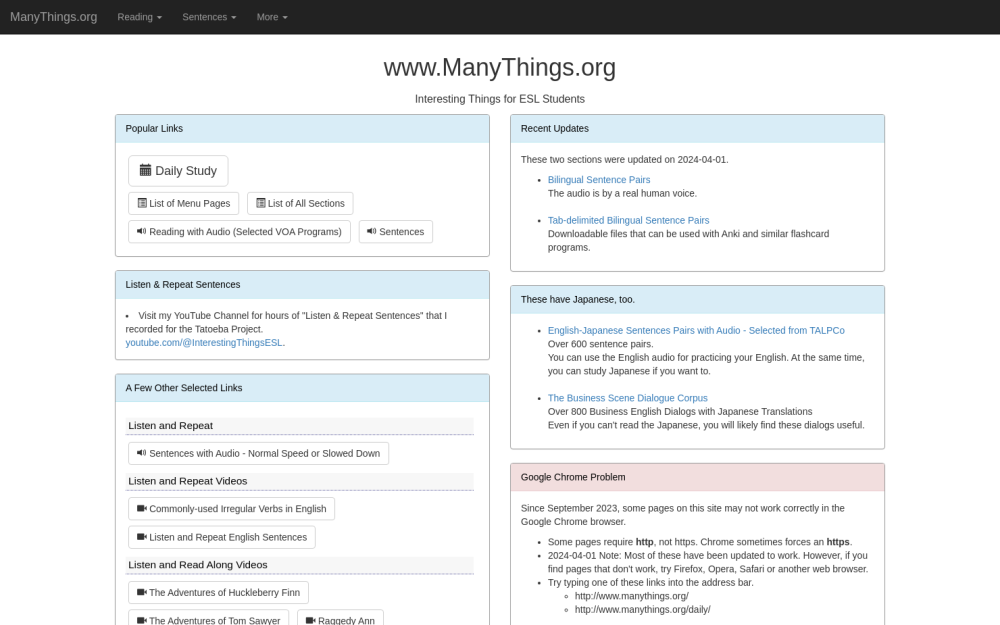Click The Adventures of Tom Sawyer button
Screen dimensions: 1000x625
(x=208, y=620)
